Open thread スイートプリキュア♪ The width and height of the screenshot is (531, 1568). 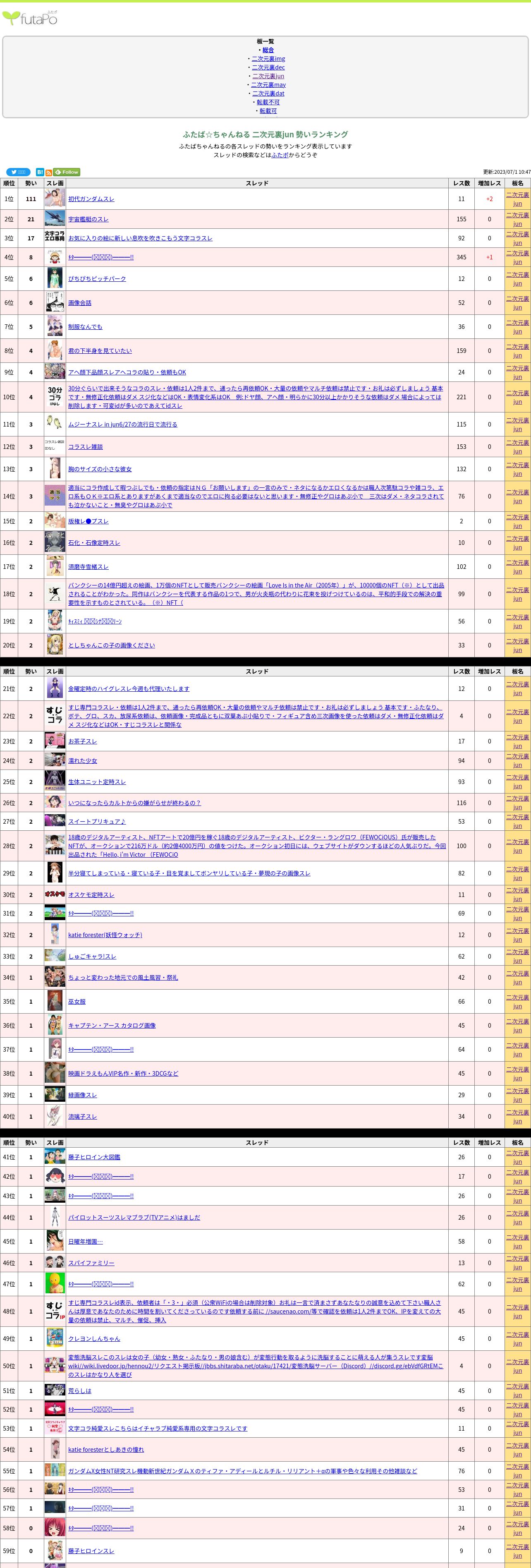click(x=97, y=822)
